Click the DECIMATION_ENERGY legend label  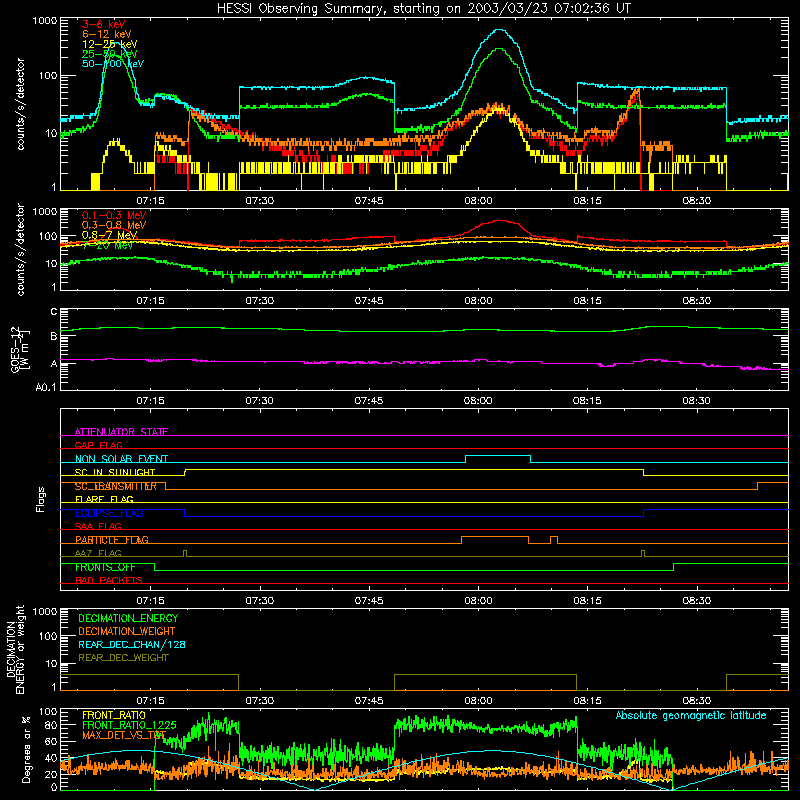click(x=128, y=618)
